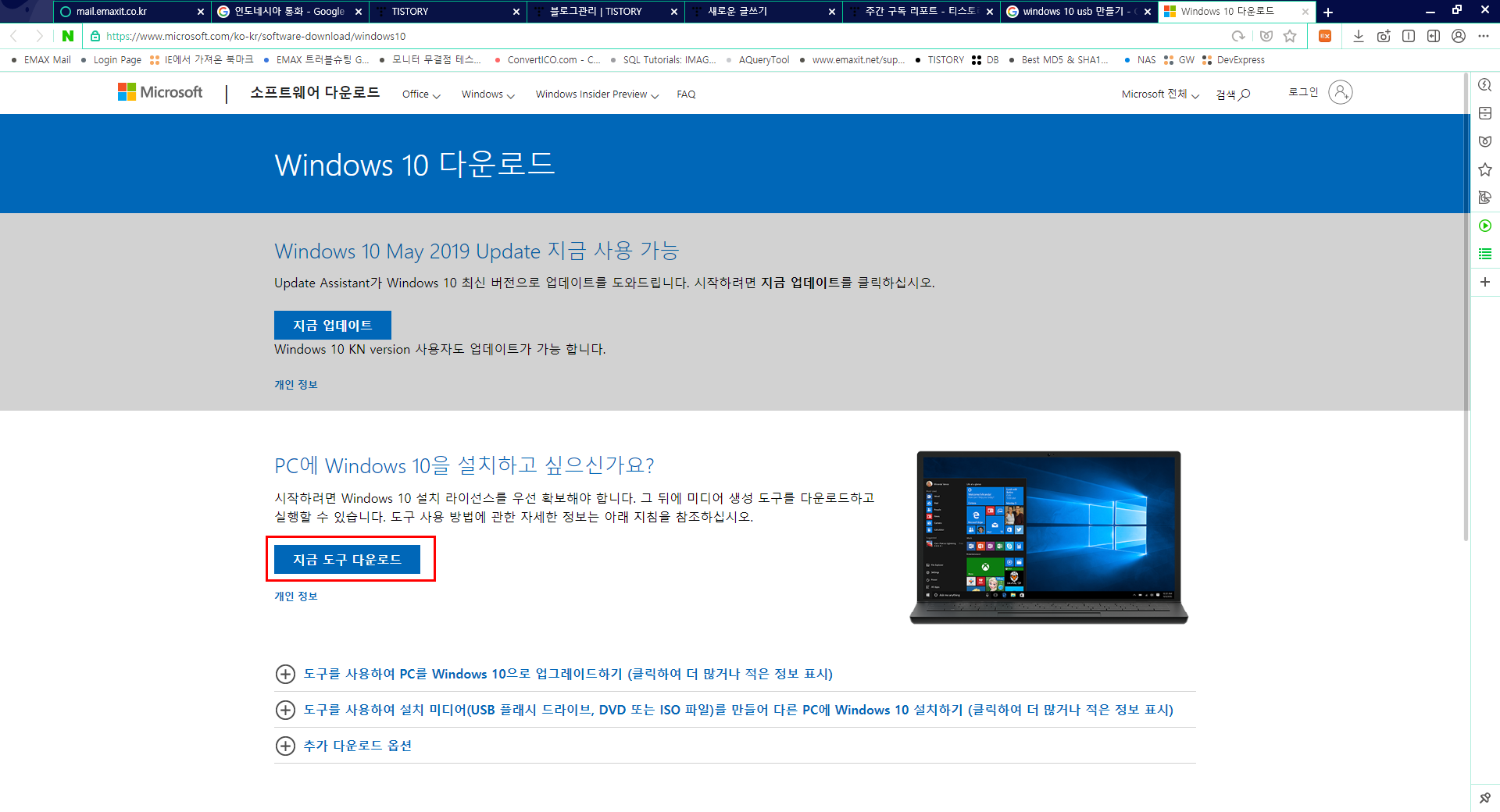Open the green play icon in sidebar
The height and width of the screenshot is (812, 1500).
(1485, 226)
